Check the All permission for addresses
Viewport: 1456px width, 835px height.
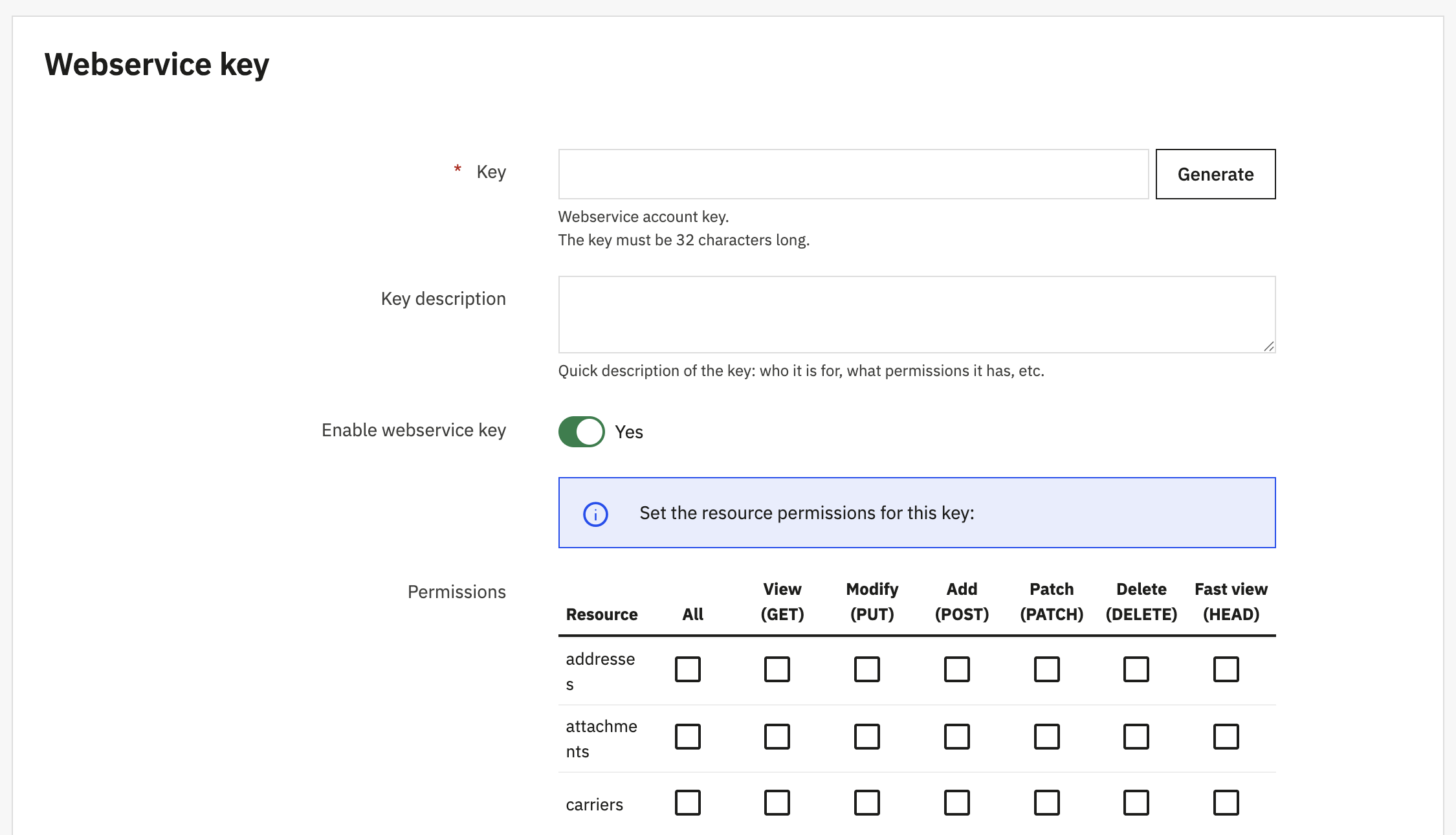(x=688, y=669)
